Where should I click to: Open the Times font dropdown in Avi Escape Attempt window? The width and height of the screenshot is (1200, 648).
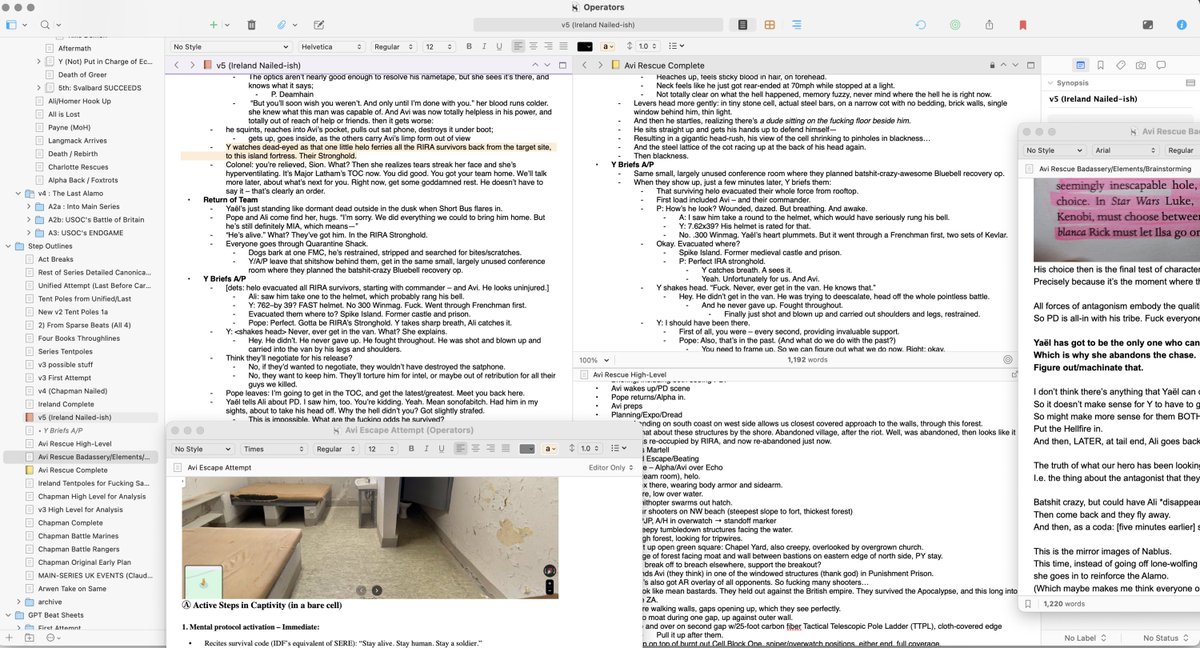tap(276, 449)
